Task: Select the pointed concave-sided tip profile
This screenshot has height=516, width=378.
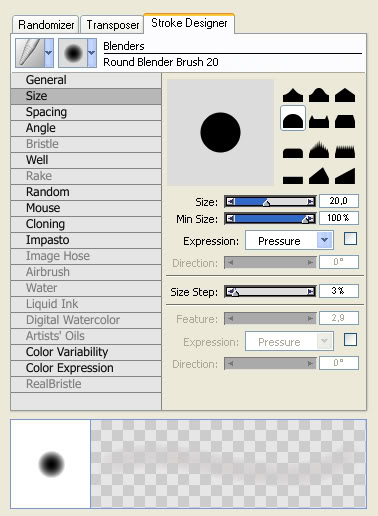Action: [293, 95]
